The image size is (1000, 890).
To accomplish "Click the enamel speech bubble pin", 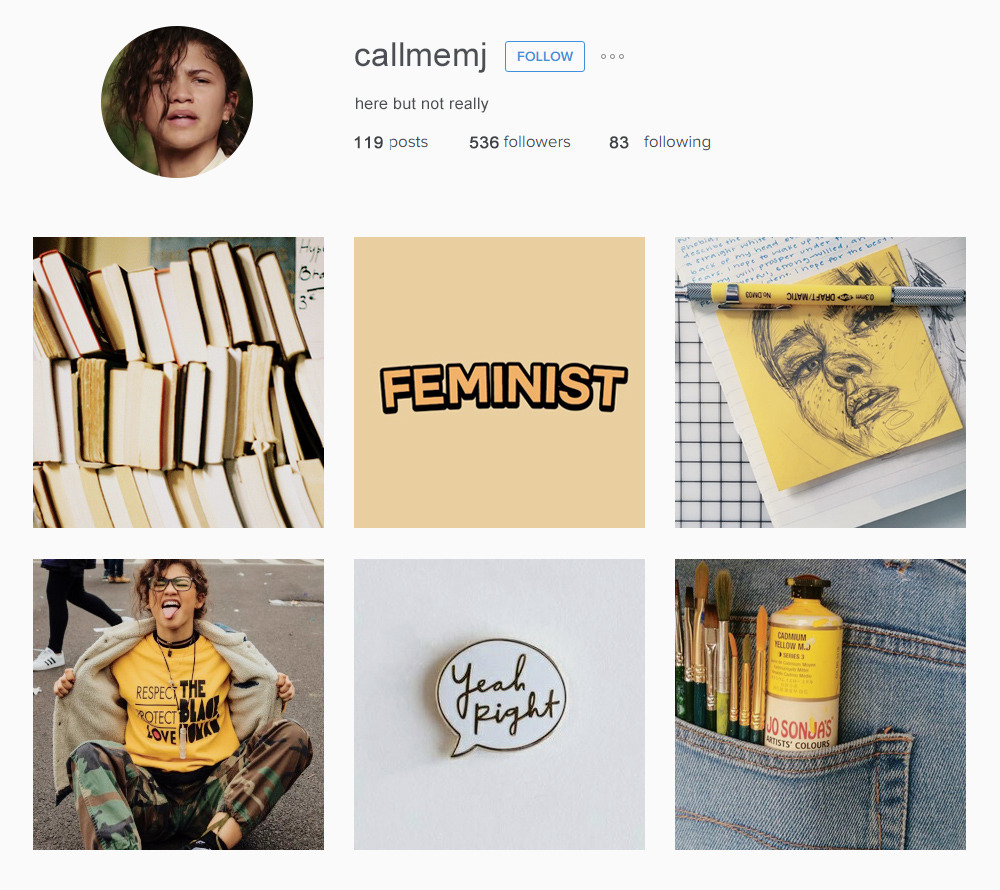I will 501,697.
